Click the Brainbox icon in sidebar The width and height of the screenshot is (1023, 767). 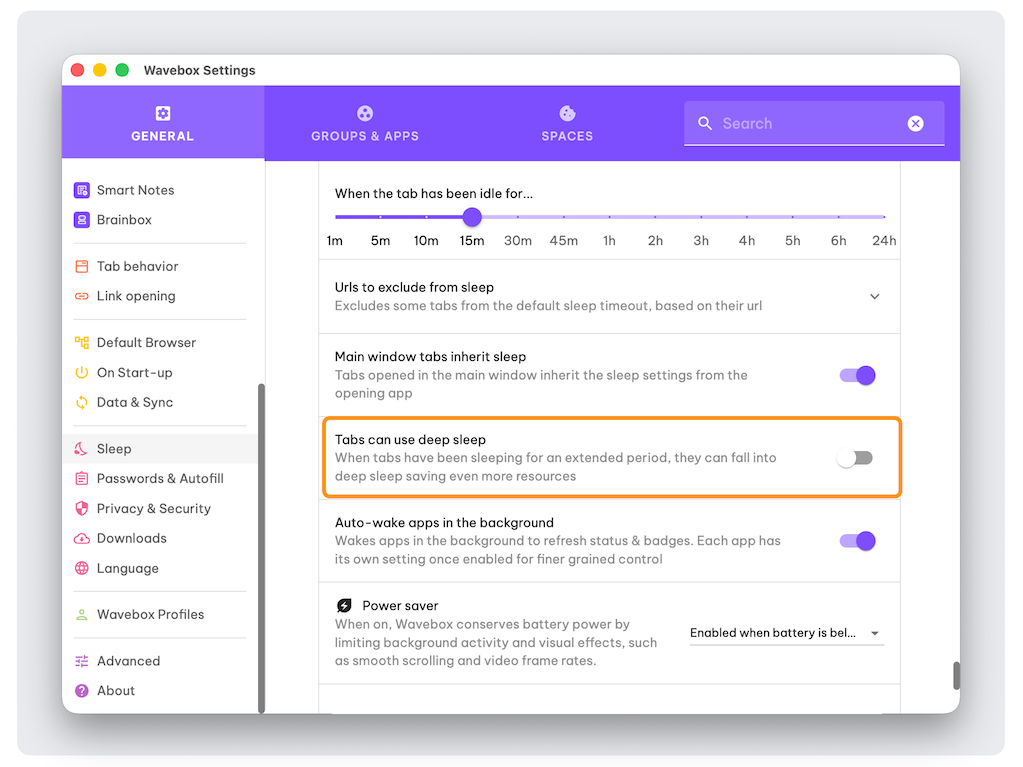(x=82, y=220)
